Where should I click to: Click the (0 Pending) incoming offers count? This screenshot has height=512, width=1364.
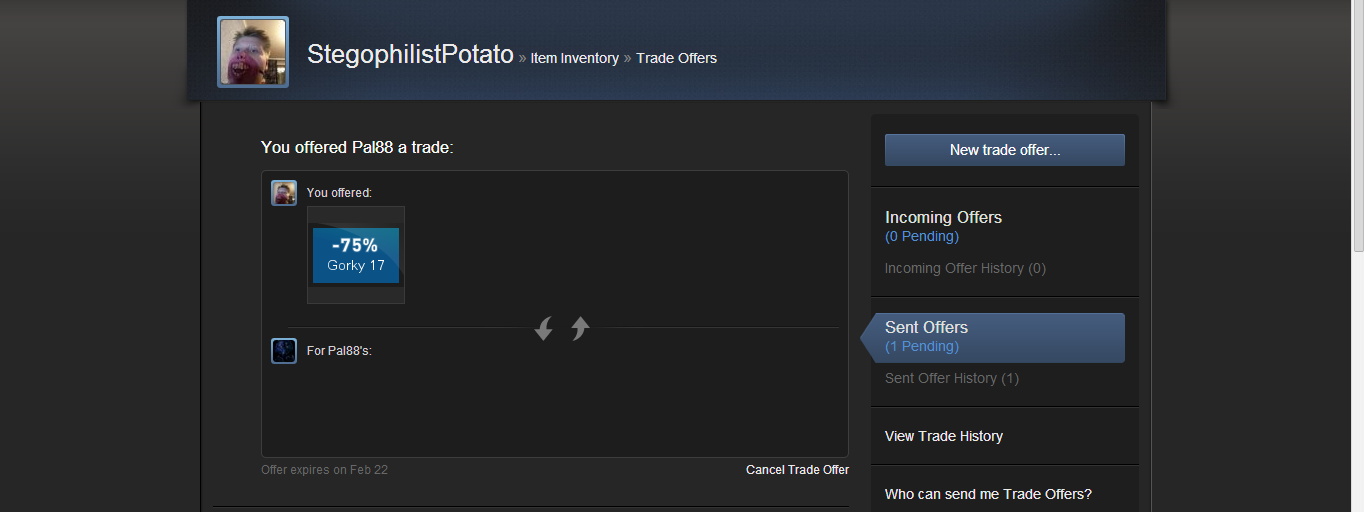(922, 236)
